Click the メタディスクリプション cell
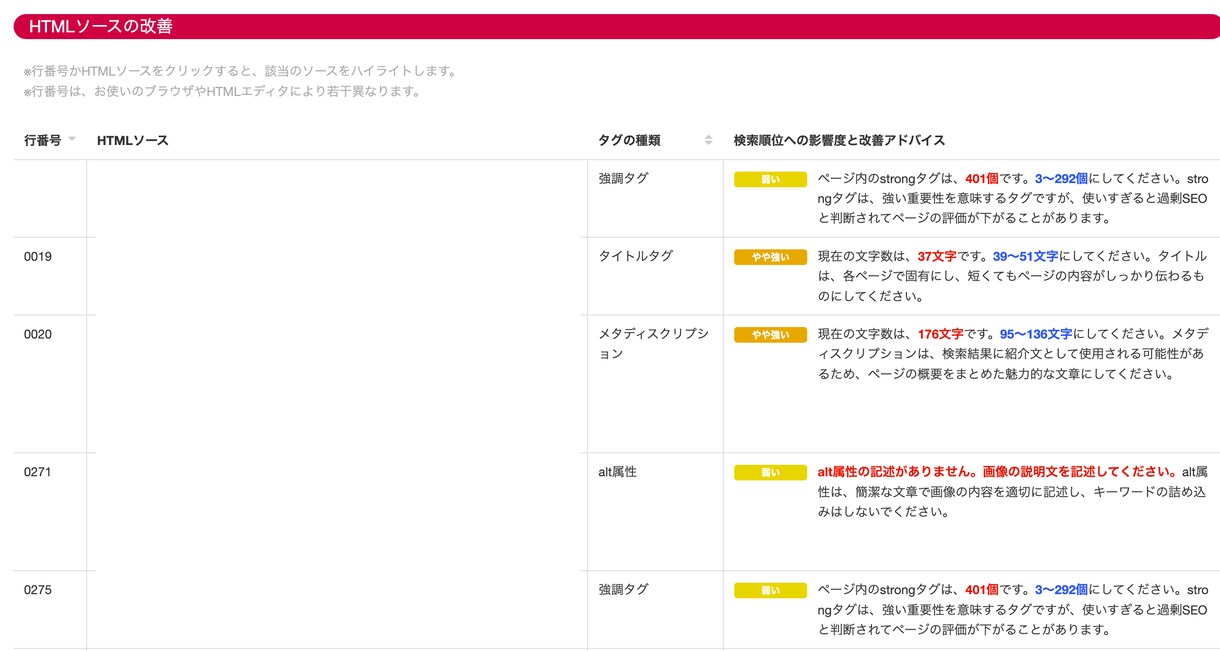 pos(653,344)
